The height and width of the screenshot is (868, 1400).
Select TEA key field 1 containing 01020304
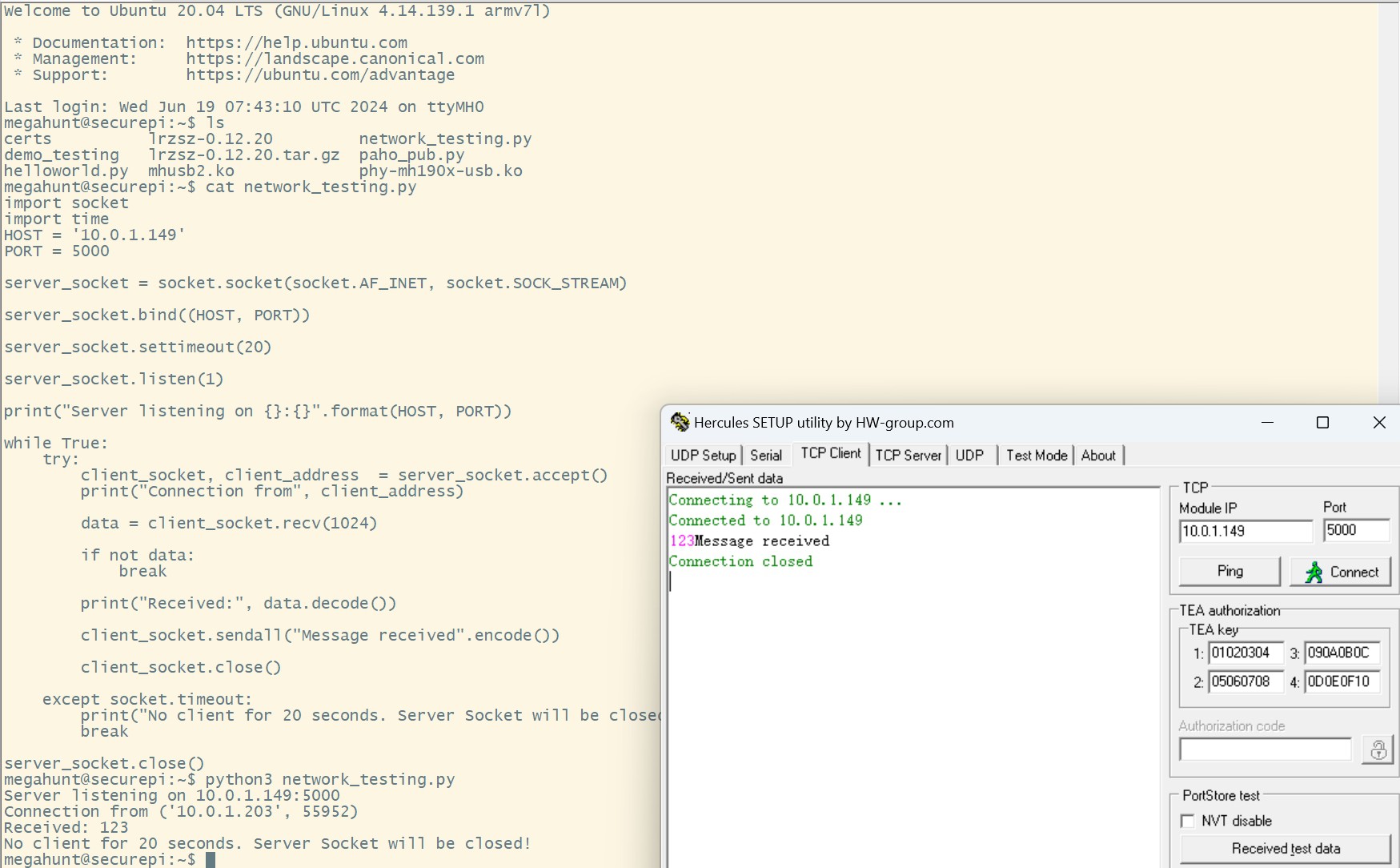click(x=1246, y=653)
